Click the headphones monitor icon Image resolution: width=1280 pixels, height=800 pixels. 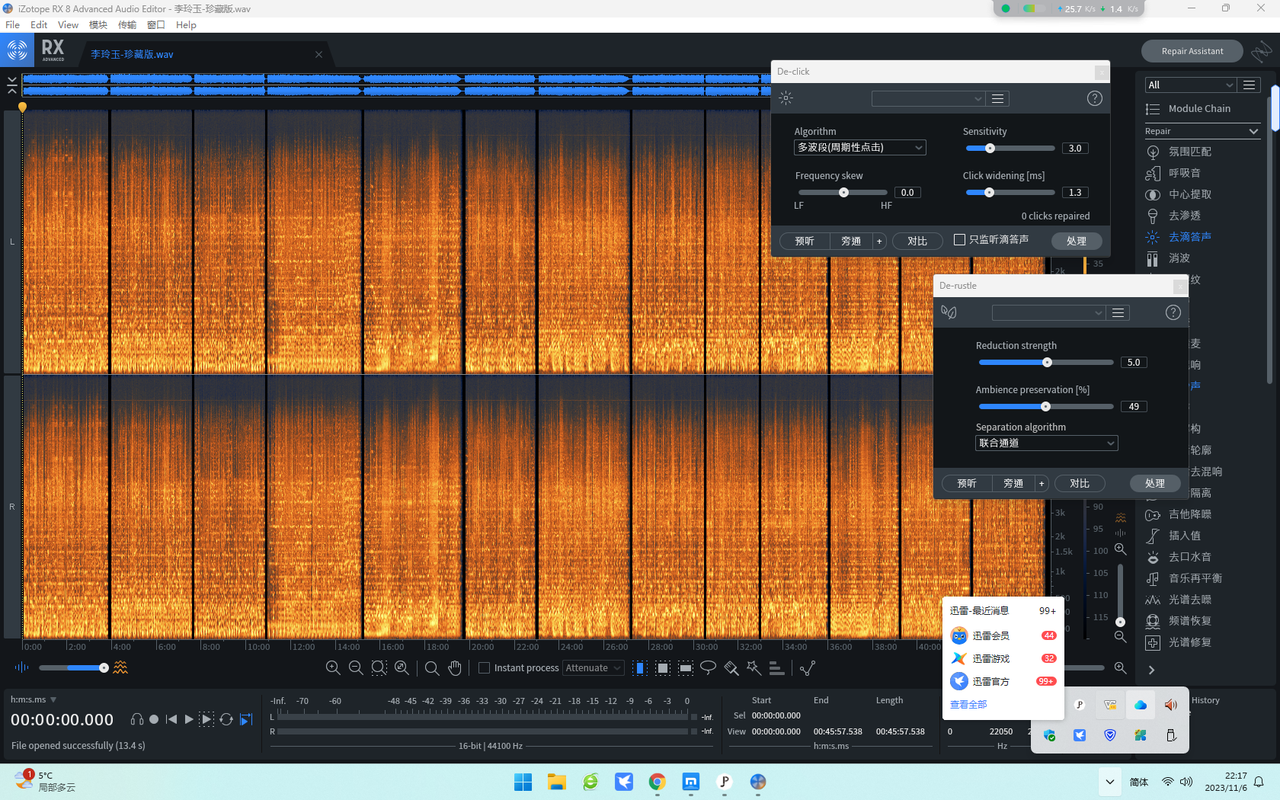pyautogui.click(x=137, y=720)
